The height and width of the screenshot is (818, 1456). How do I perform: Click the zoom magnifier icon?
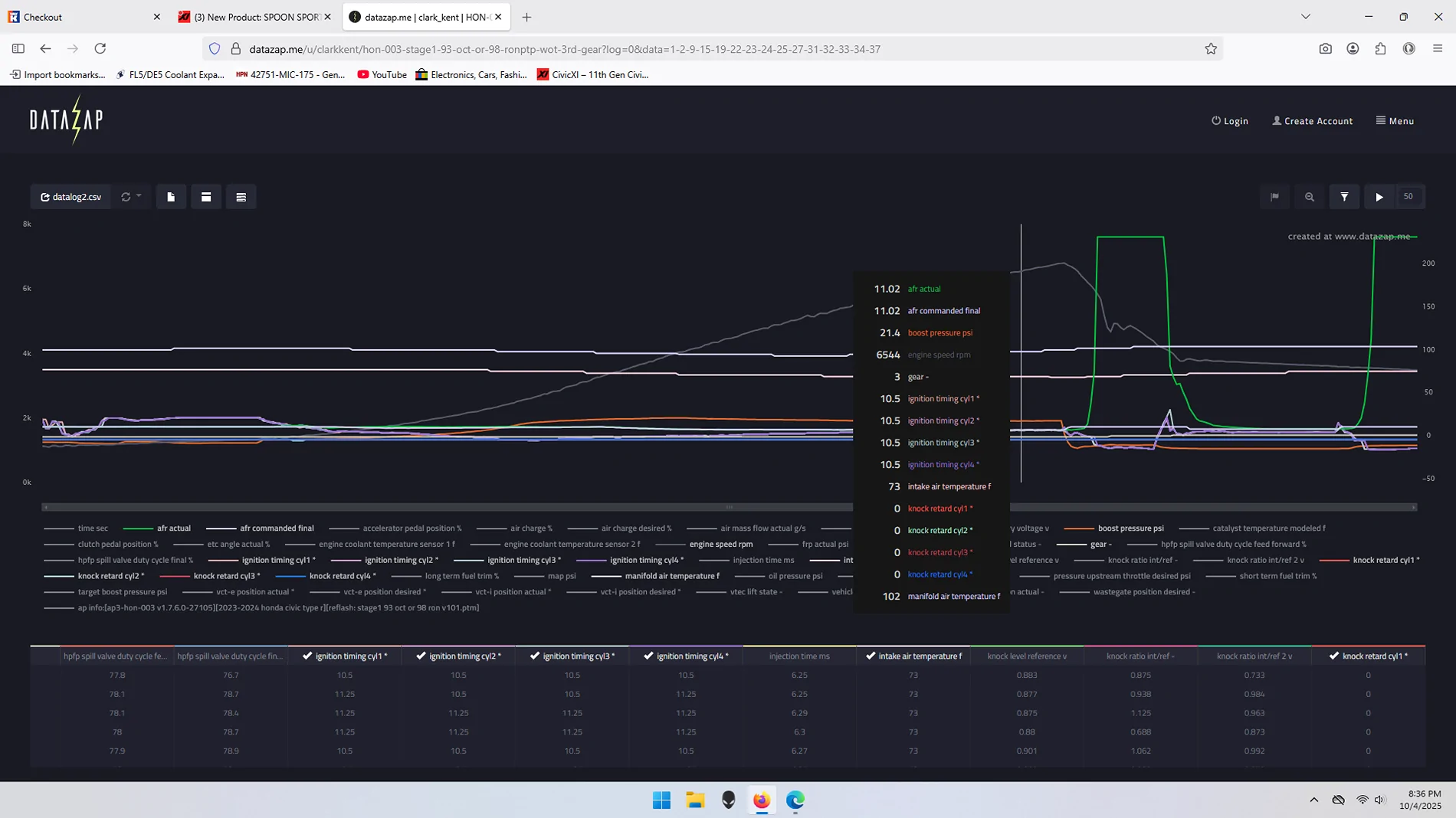pyautogui.click(x=1309, y=197)
